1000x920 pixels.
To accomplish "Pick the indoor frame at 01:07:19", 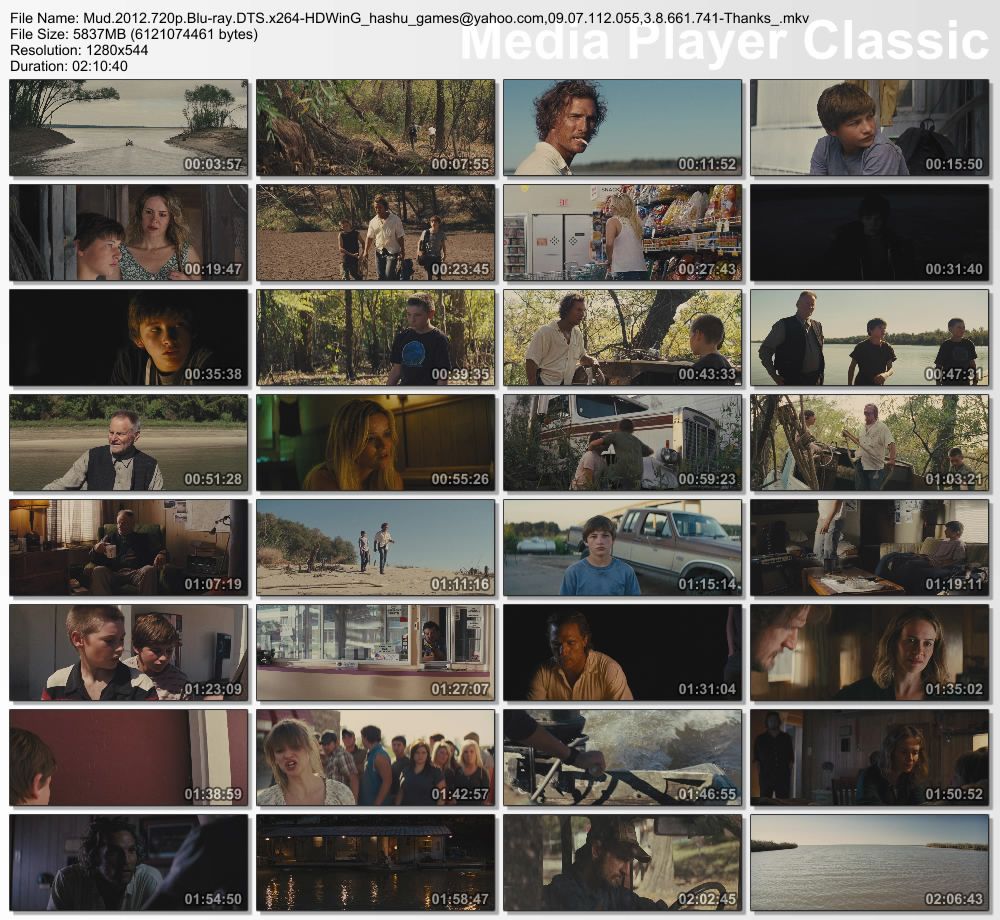I will coord(129,548).
